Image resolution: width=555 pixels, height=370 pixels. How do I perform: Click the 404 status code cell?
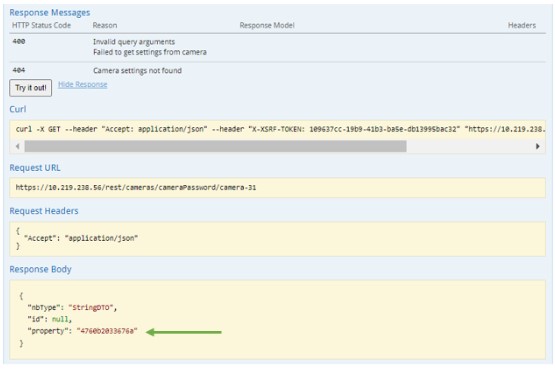tap(19, 70)
